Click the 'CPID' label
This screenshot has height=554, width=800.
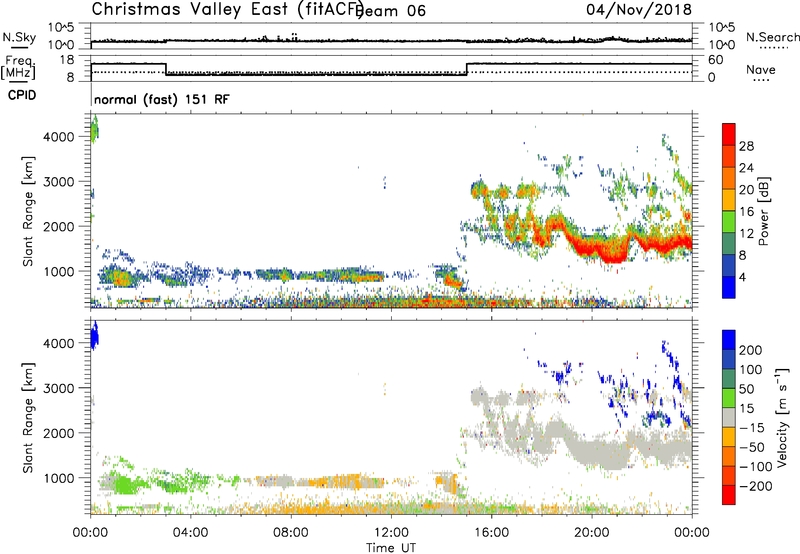22,95
